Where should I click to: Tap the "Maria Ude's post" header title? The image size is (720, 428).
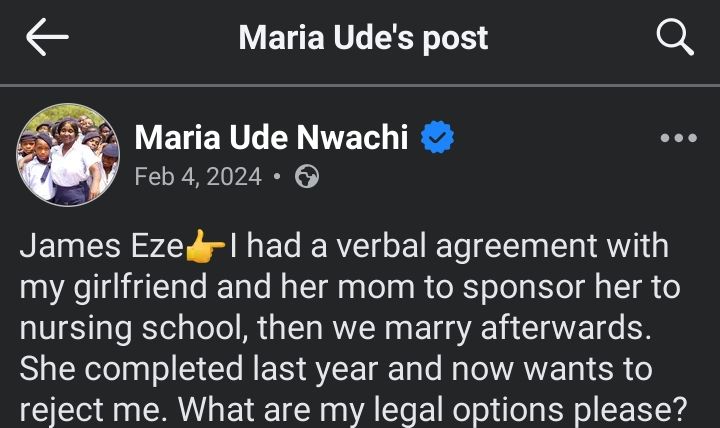(363, 38)
